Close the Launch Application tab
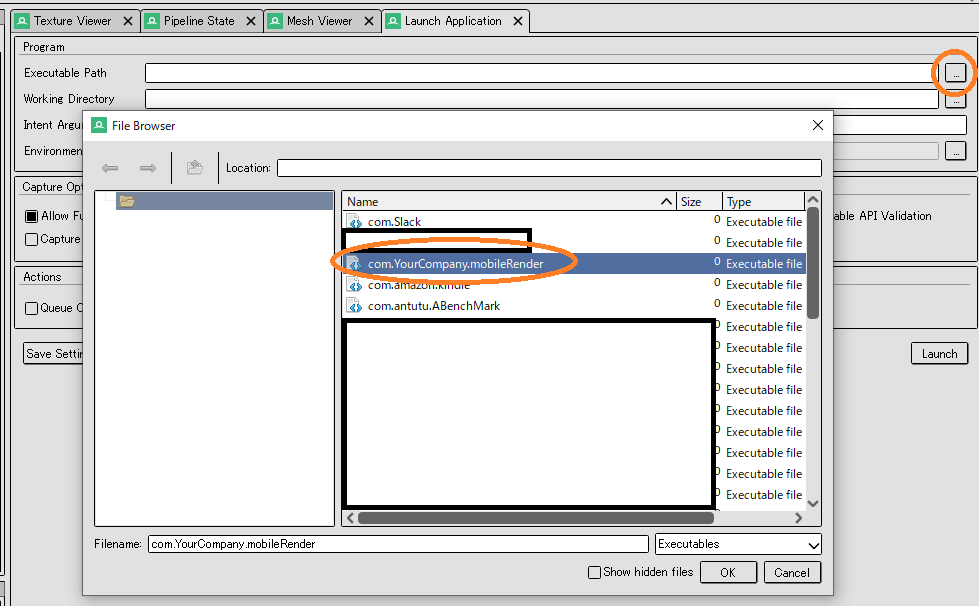Image resolution: width=979 pixels, height=606 pixels. point(518,21)
